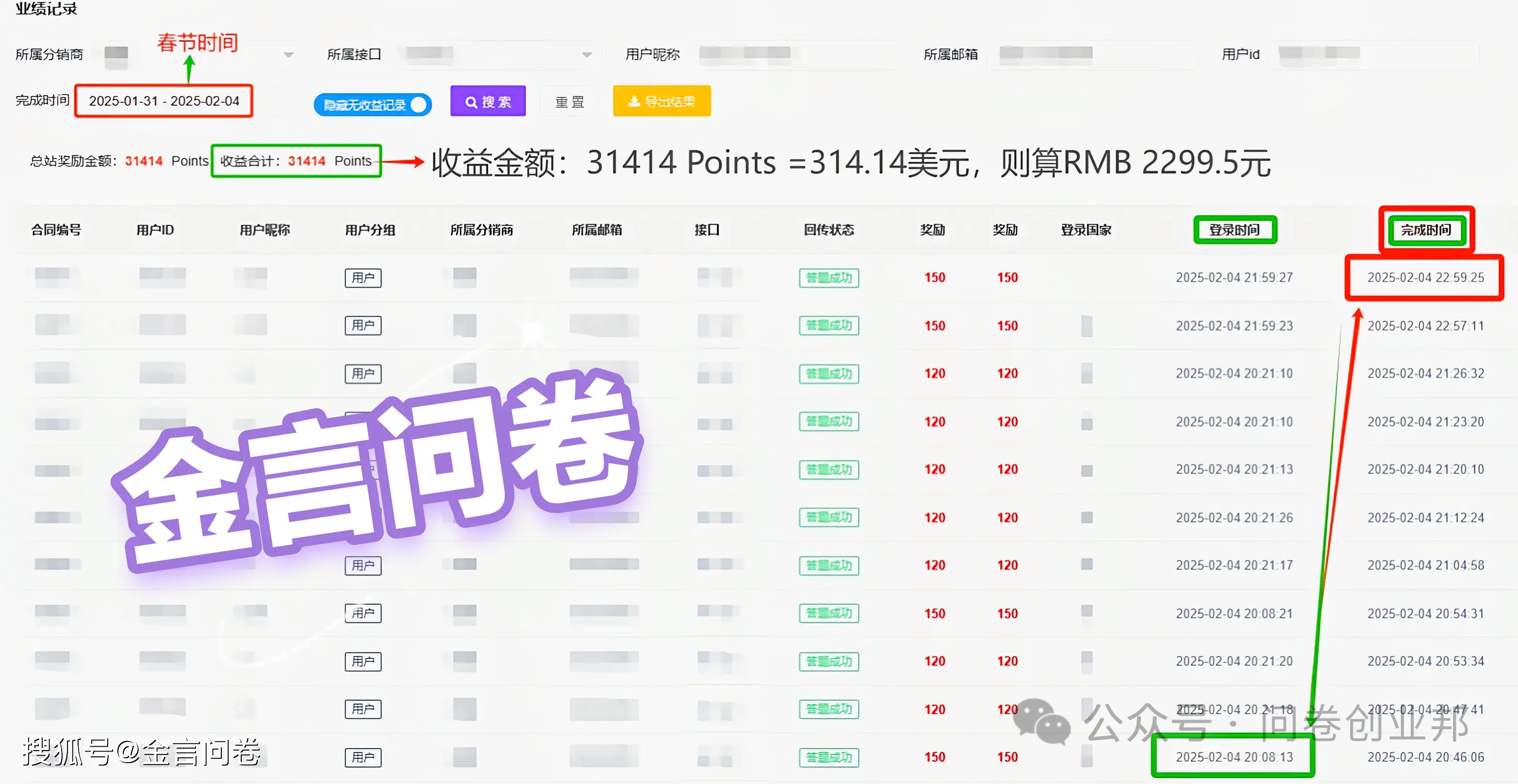Click the 搜索 search button

click(x=488, y=101)
